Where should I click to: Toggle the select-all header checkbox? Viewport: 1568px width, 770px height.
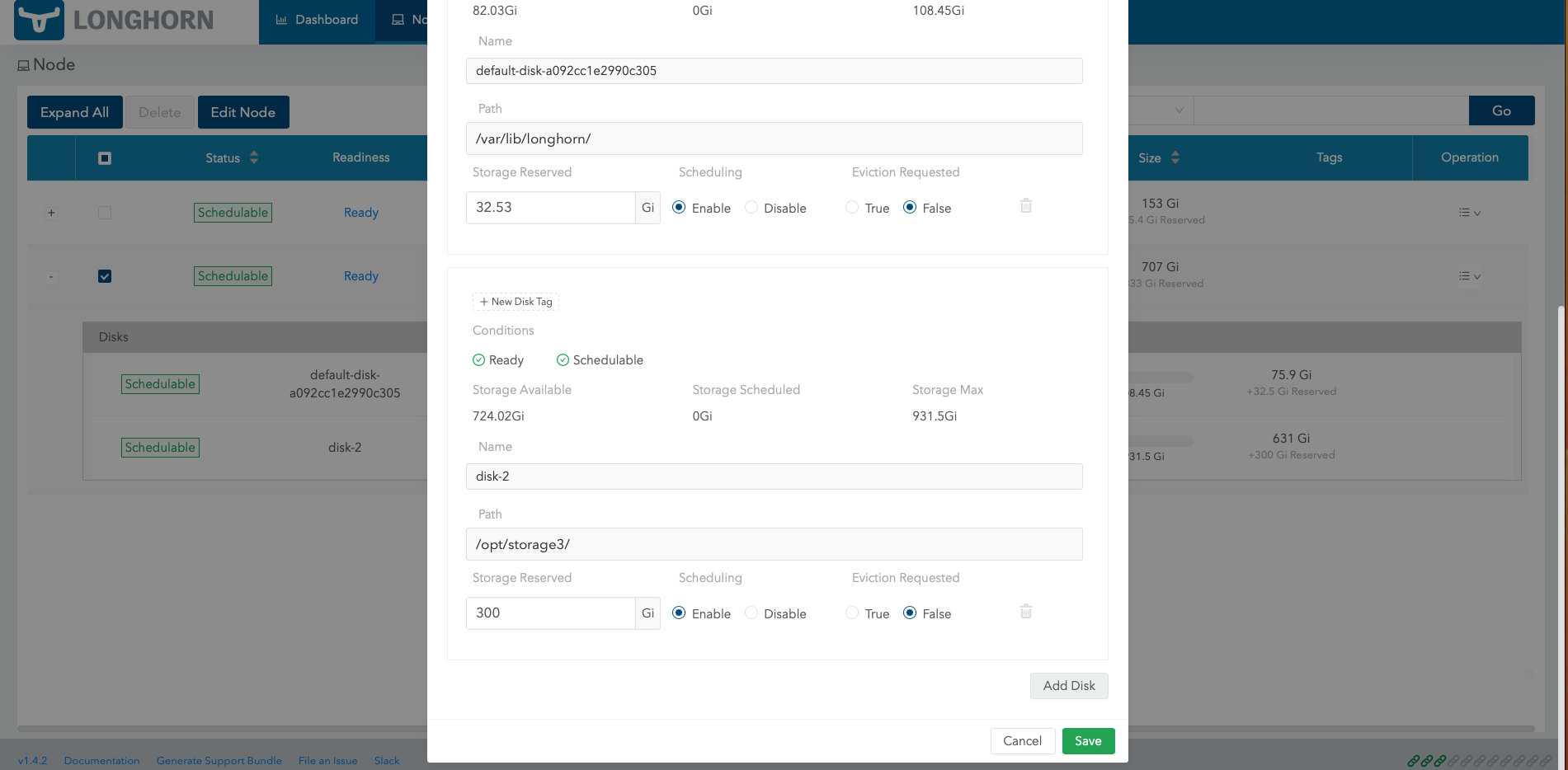105,158
